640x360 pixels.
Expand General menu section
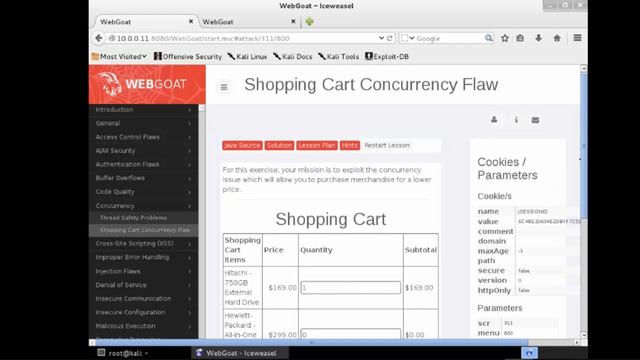coord(143,123)
